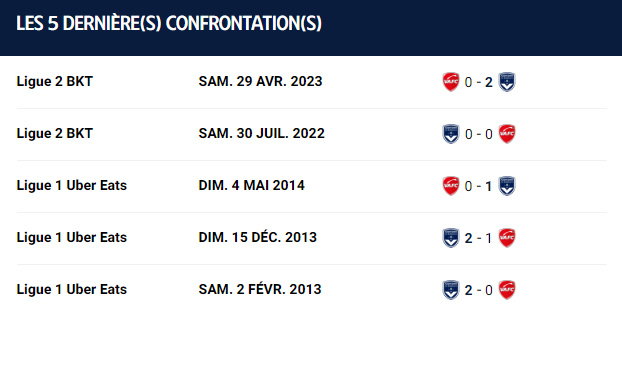
Task: Click Bordeaux crest in 4 Mai 2014 row
Action: 507,186
